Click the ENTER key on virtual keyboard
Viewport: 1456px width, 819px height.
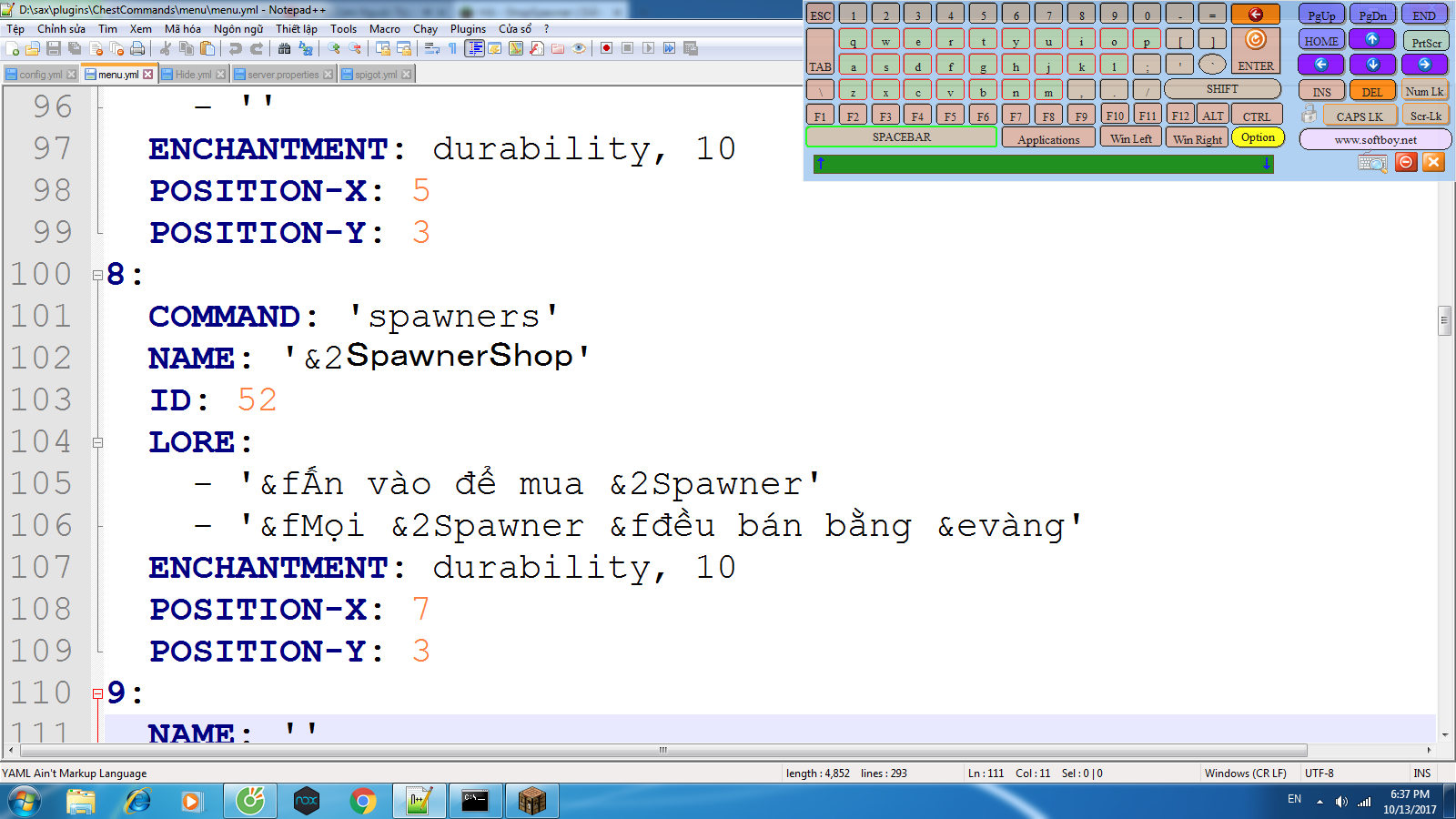point(1256,51)
